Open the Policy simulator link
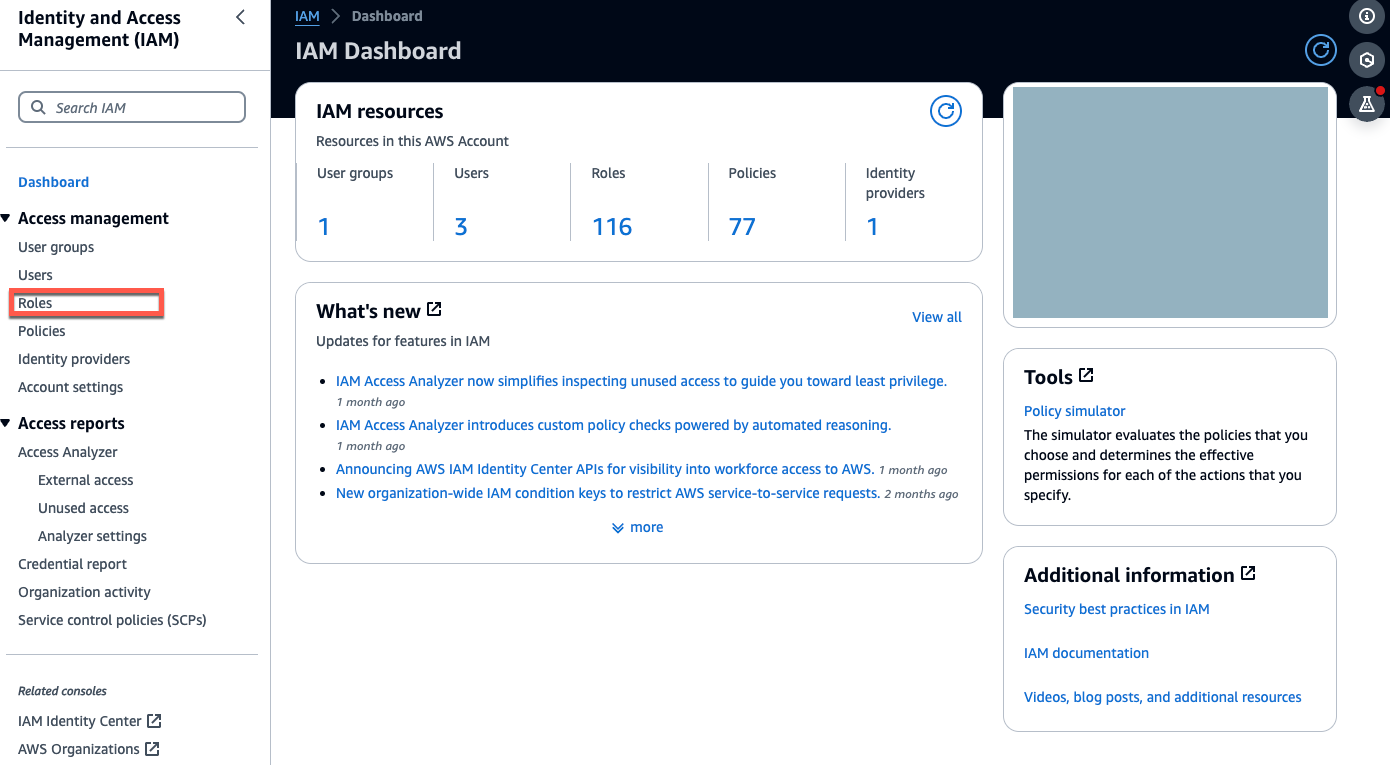This screenshot has height=765, width=1390. (x=1074, y=410)
